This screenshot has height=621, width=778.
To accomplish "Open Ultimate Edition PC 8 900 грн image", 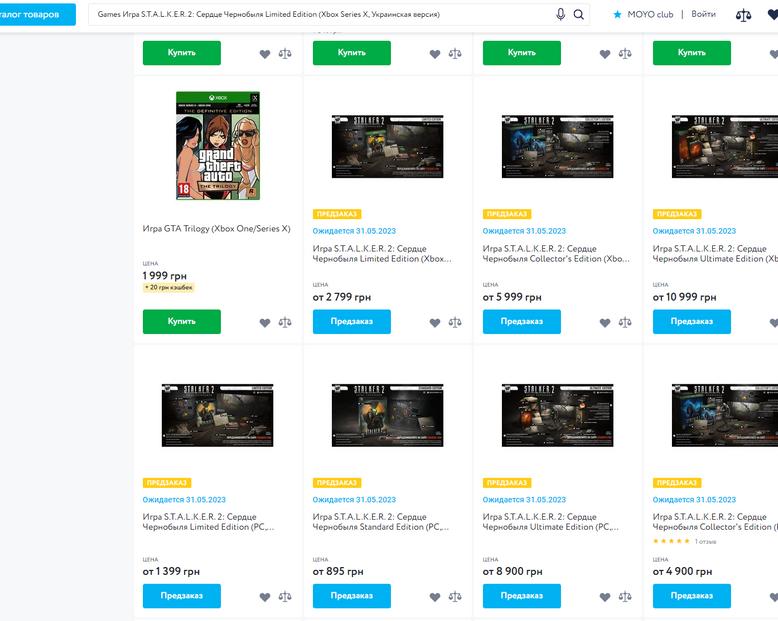I will coord(558,415).
